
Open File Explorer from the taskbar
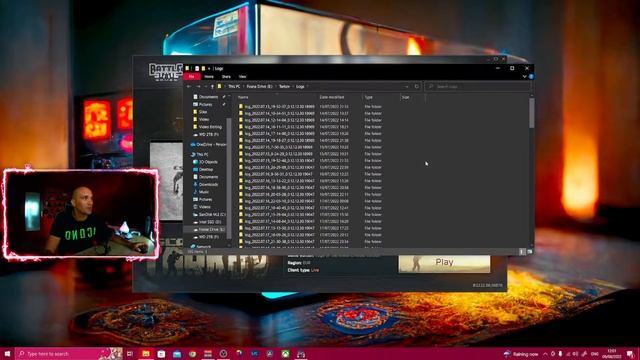(146, 353)
